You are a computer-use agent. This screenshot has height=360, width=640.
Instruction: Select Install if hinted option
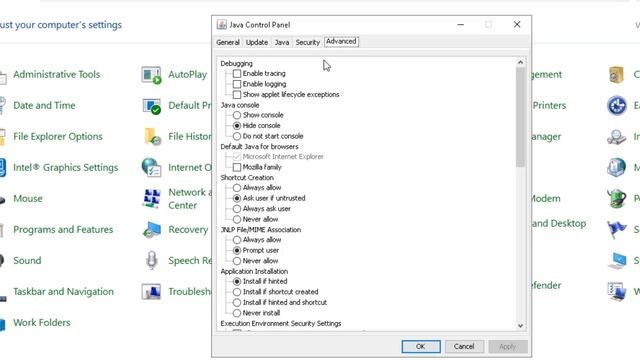point(237,282)
